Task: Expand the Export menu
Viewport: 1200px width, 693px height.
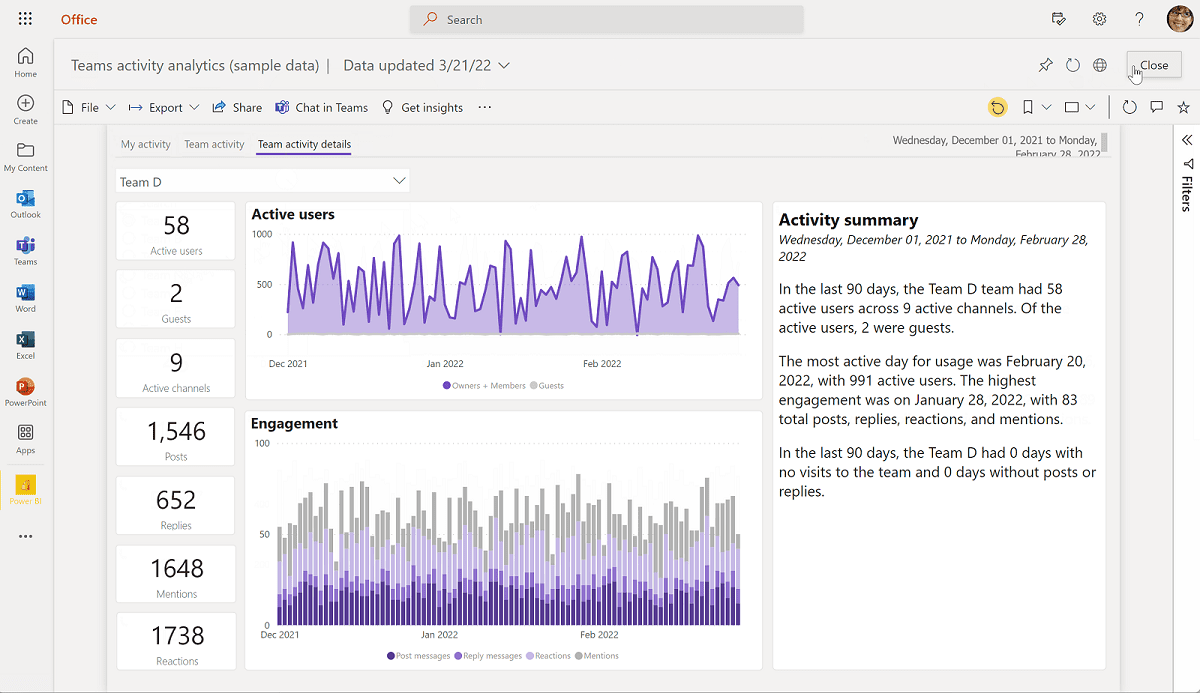Action: click(x=163, y=107)
